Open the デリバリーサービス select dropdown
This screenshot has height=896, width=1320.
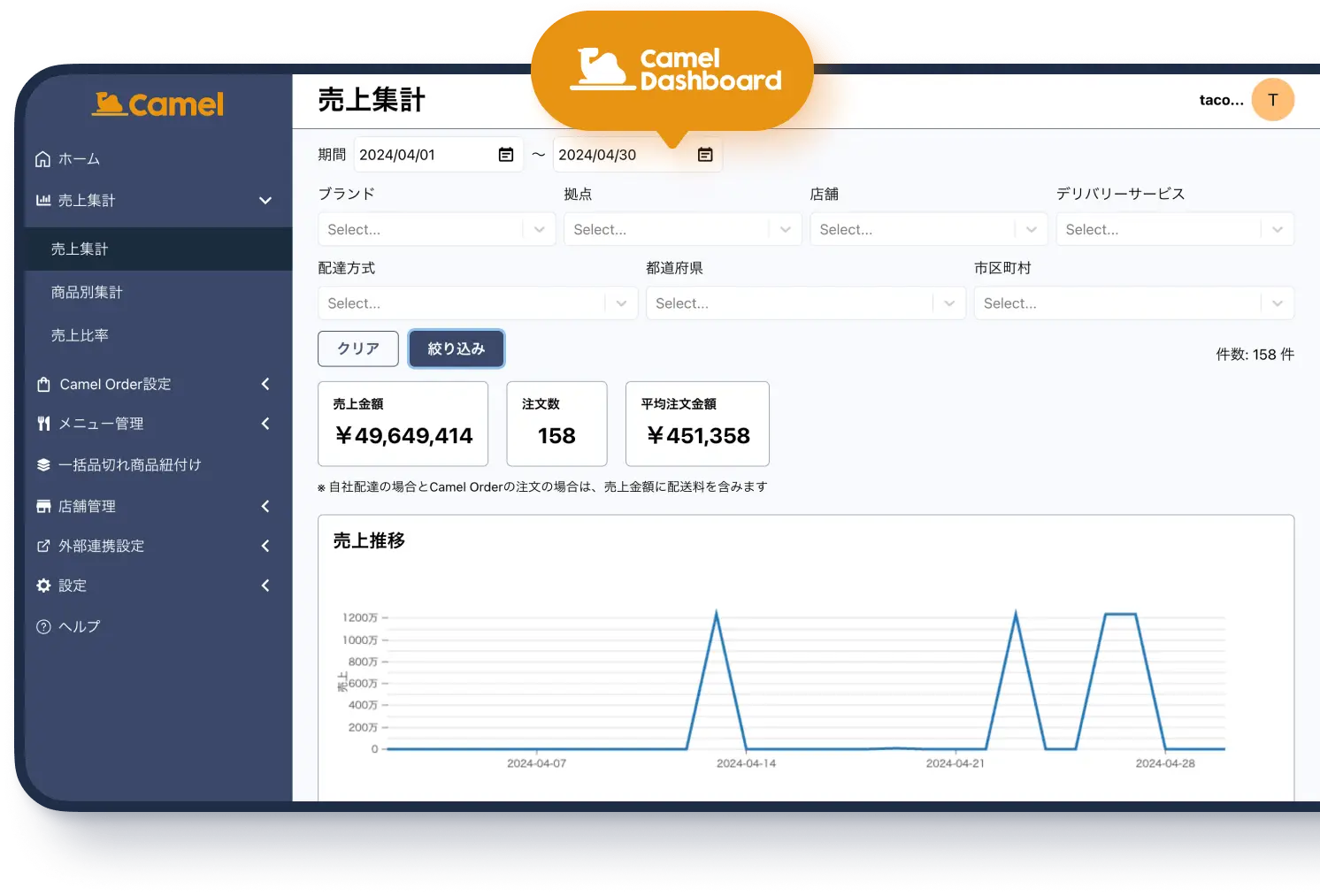click(x=1175, y=229)
